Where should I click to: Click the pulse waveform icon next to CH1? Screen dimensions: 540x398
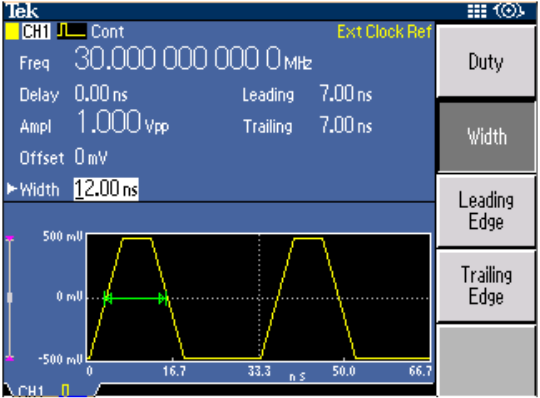tap(72, 31)
